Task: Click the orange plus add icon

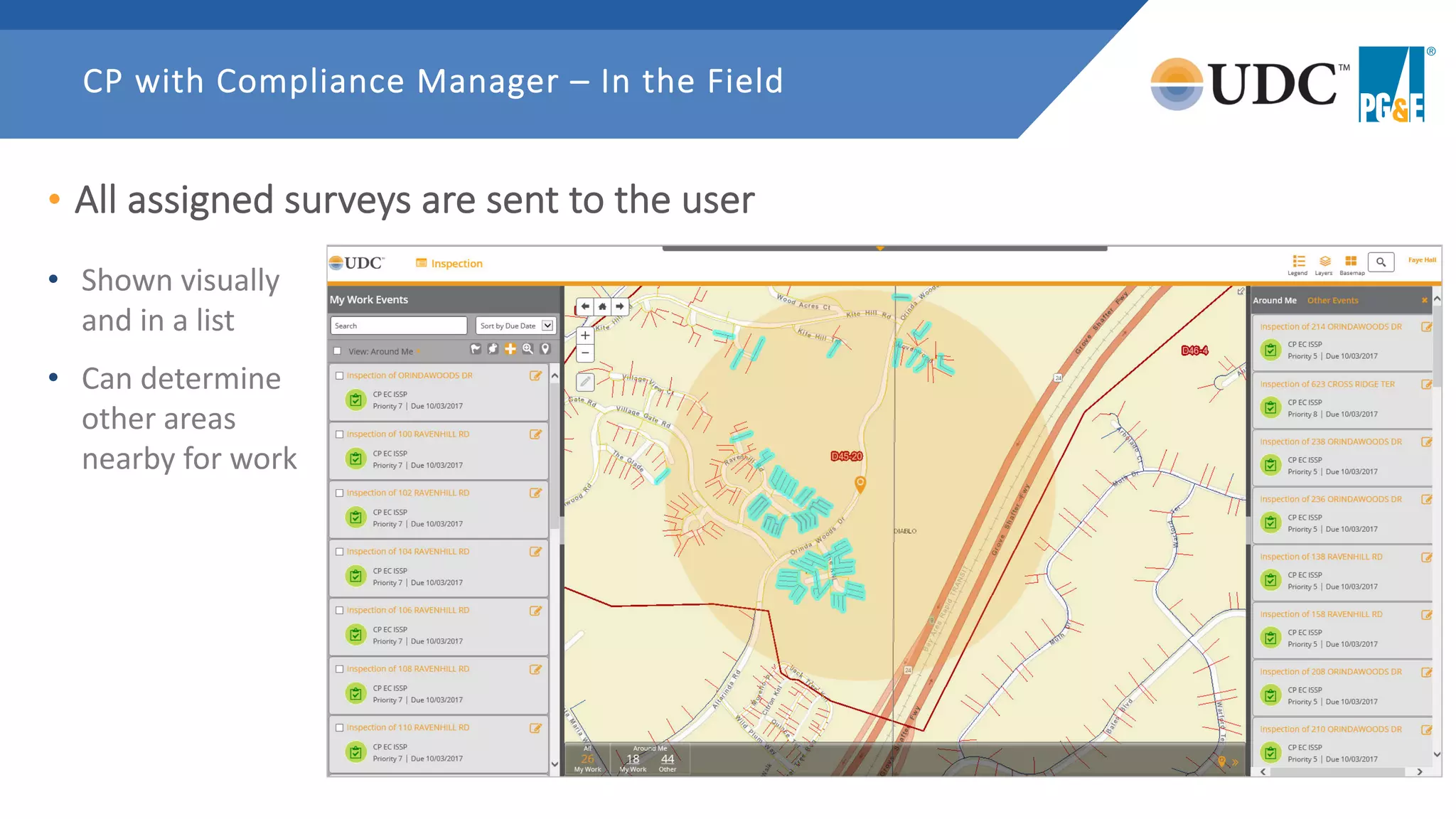Action: click(x=510, y=349)
